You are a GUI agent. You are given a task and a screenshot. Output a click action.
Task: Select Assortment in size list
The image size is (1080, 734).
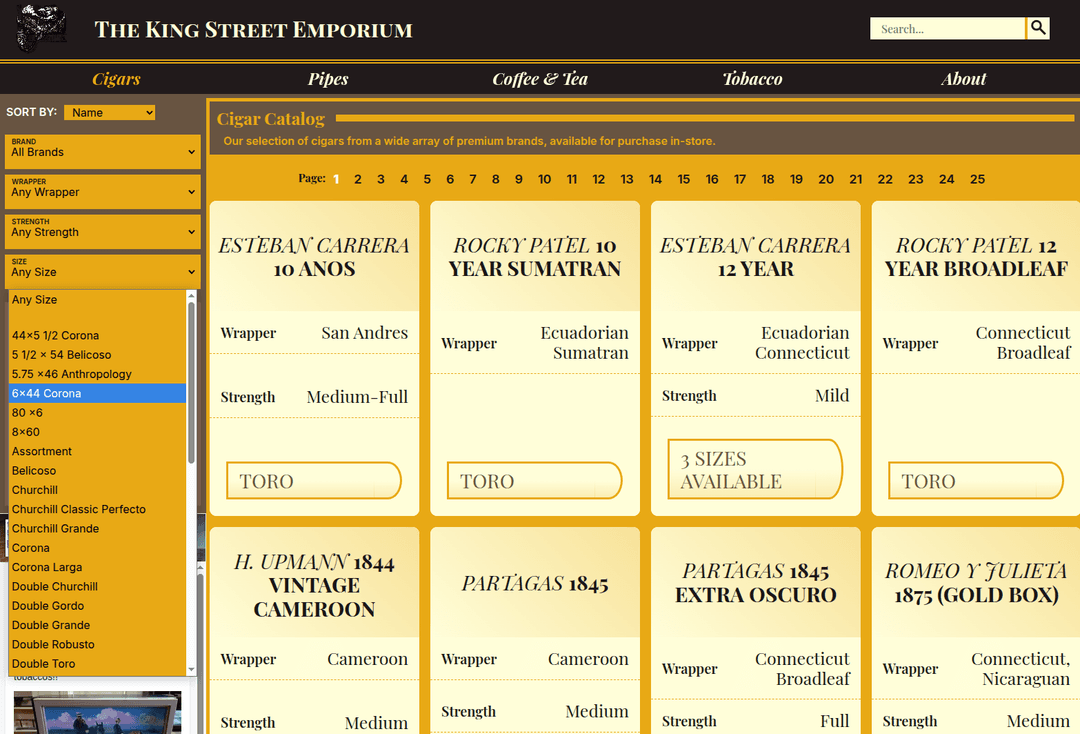pyautogui.click(x=97, y=451)
